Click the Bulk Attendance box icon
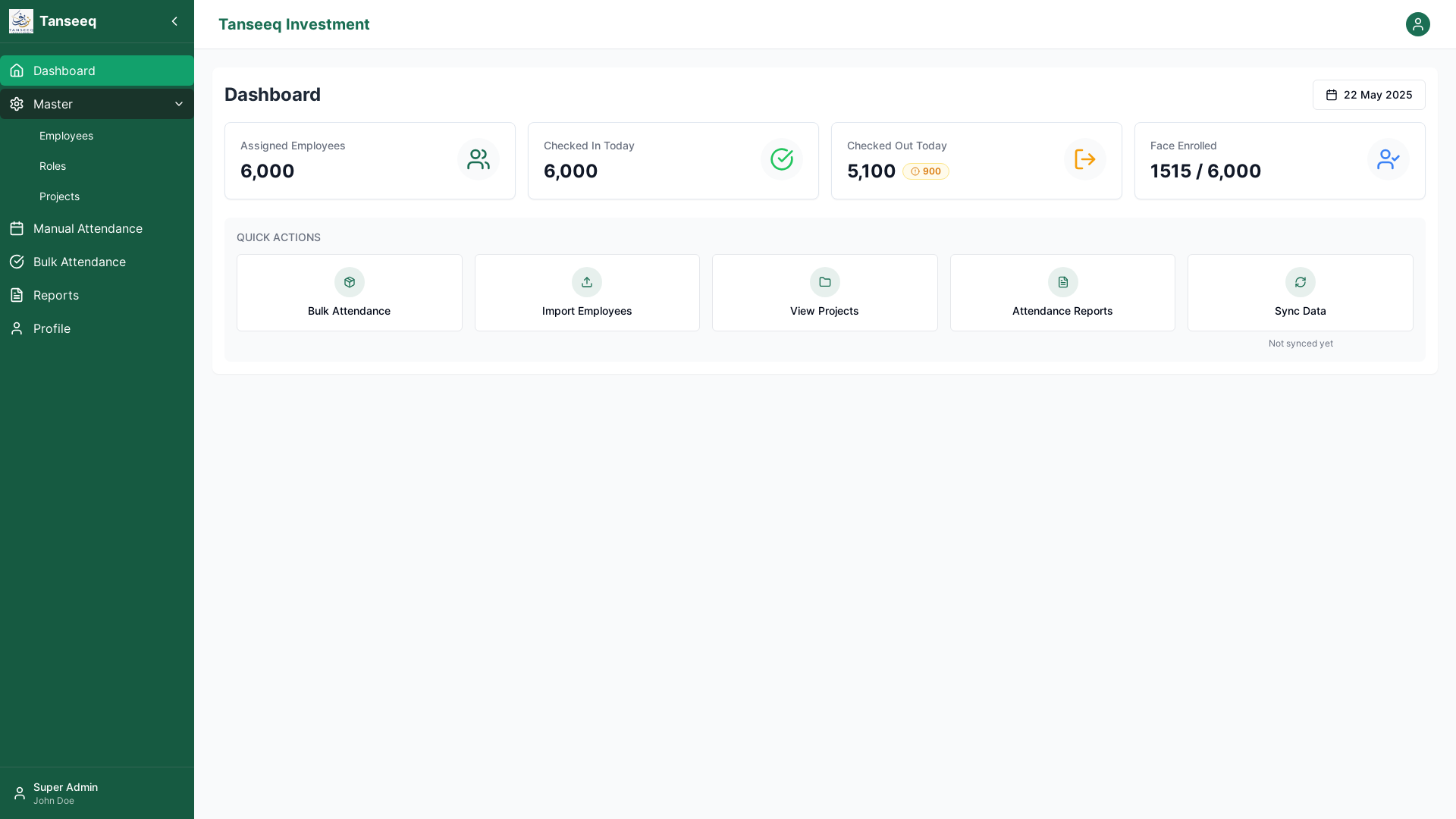 point(350,282)
